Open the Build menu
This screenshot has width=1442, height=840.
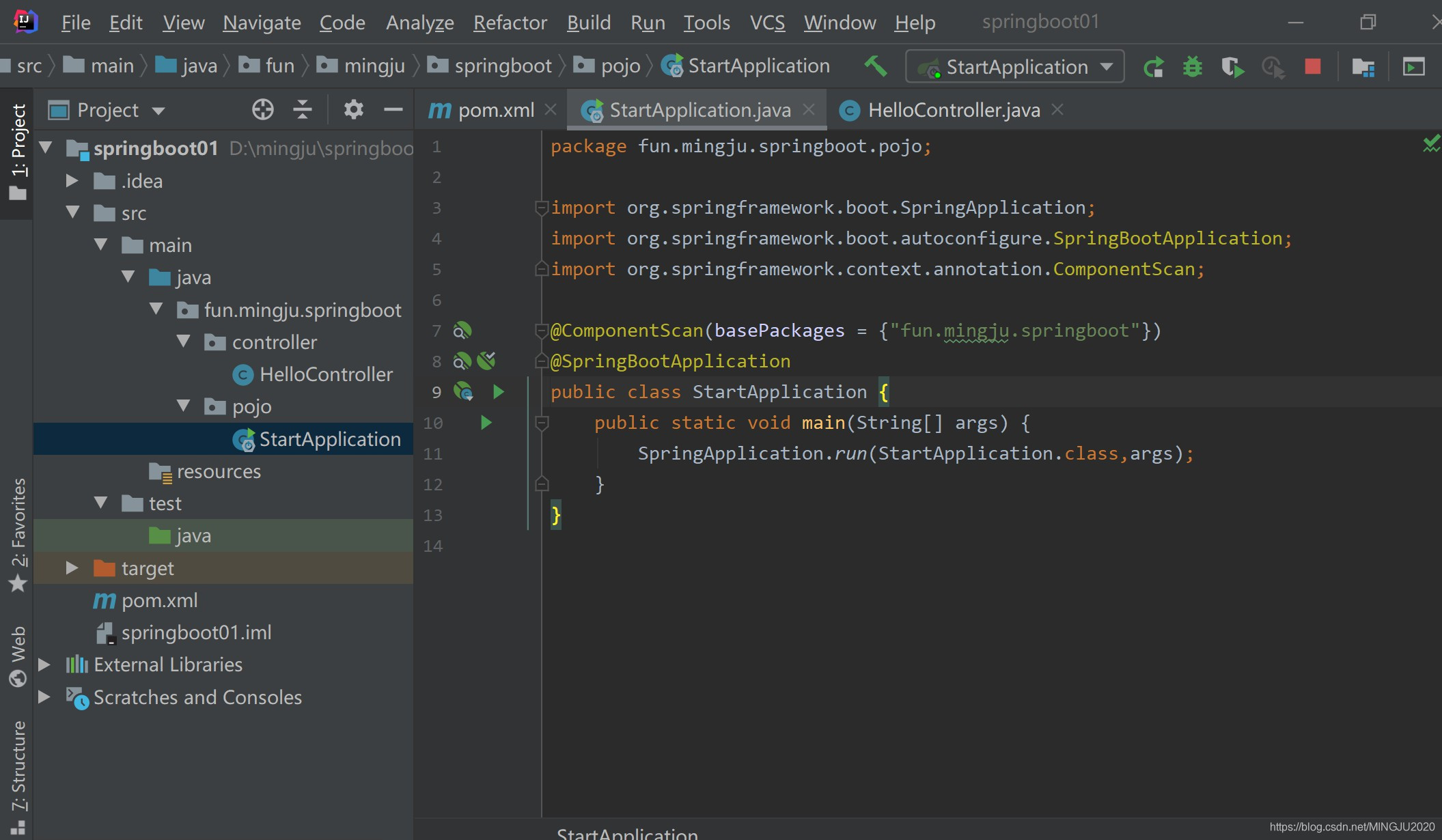point(588,23)
